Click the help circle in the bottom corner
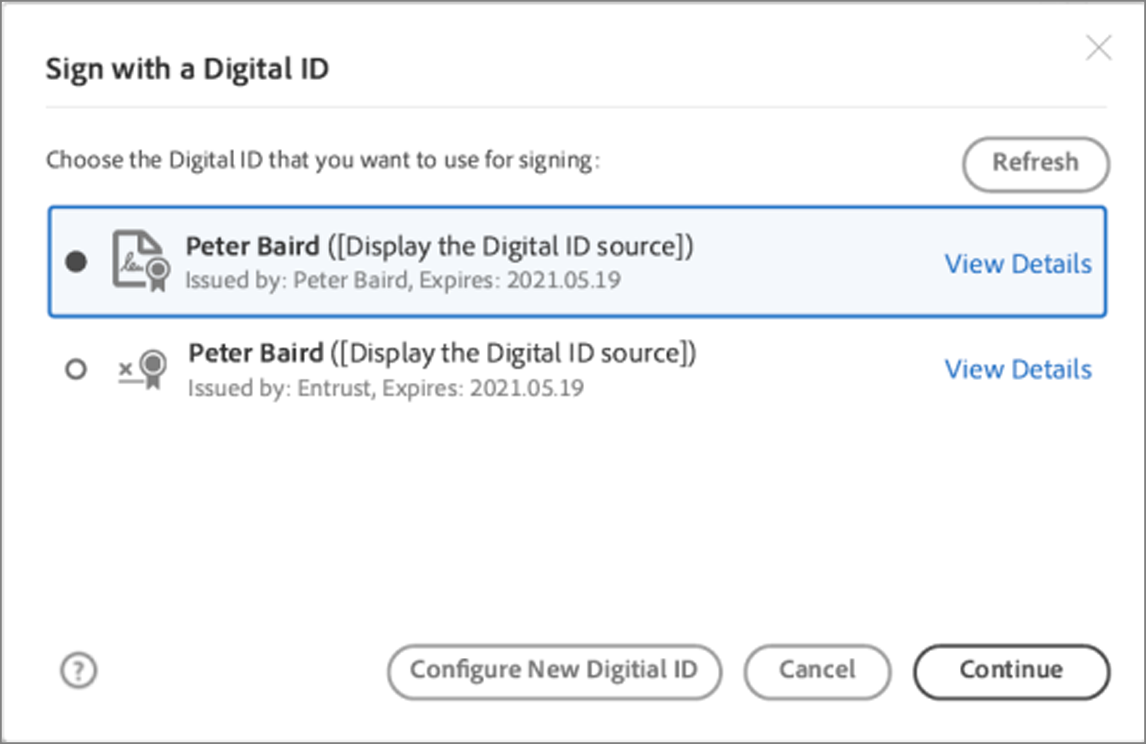The image size is (1146, 744). tap(78, 671)
